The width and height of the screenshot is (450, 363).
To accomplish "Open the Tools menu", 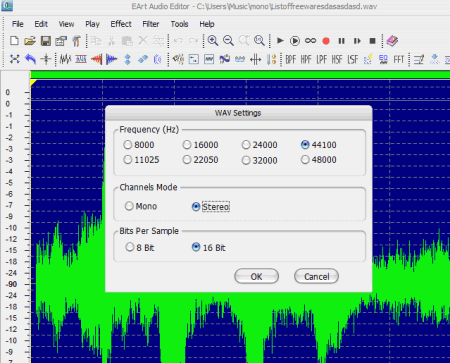I will 179,24.
